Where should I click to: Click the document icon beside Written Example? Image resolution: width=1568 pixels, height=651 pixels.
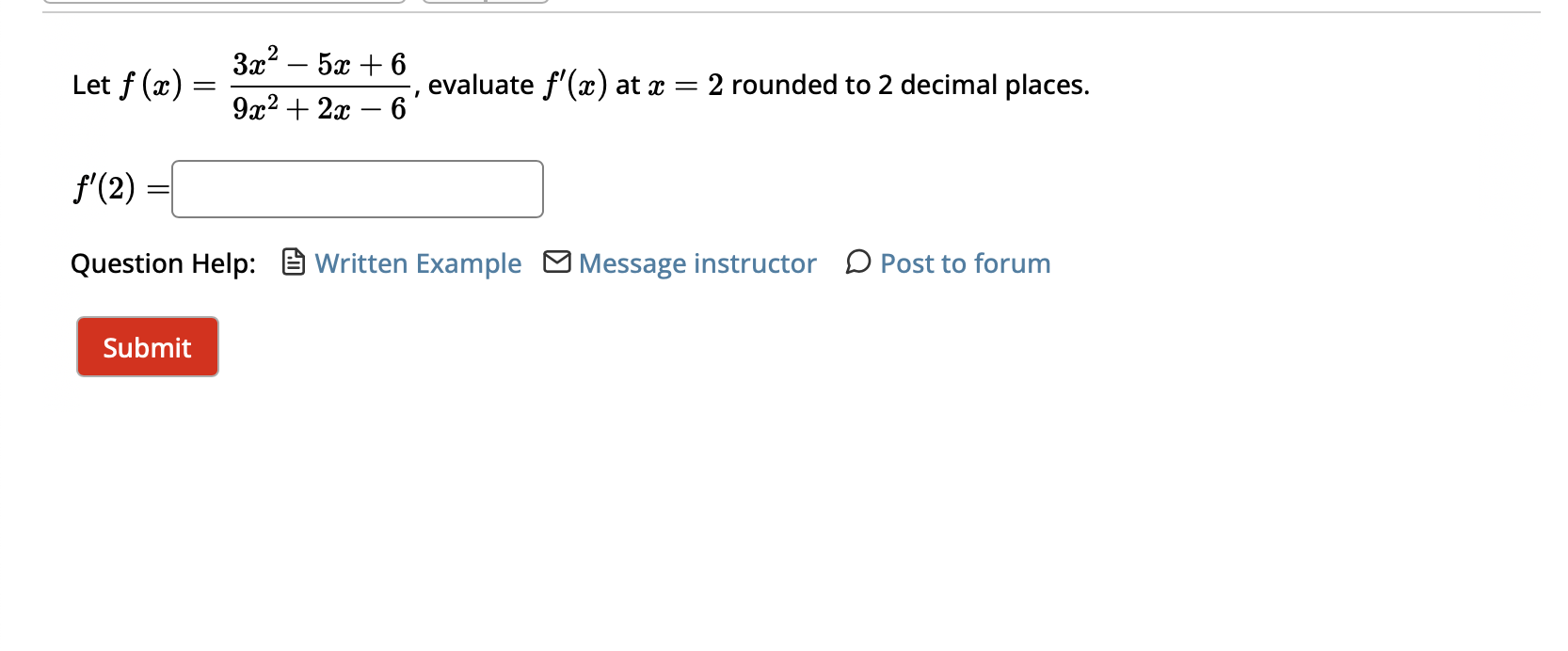click(x=294, y=263)
